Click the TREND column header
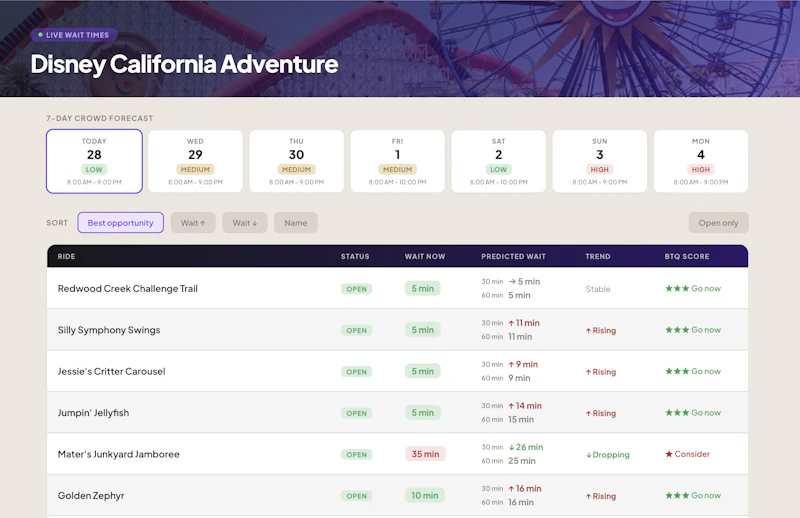This screenshot has height=518, width=800. 598,256
